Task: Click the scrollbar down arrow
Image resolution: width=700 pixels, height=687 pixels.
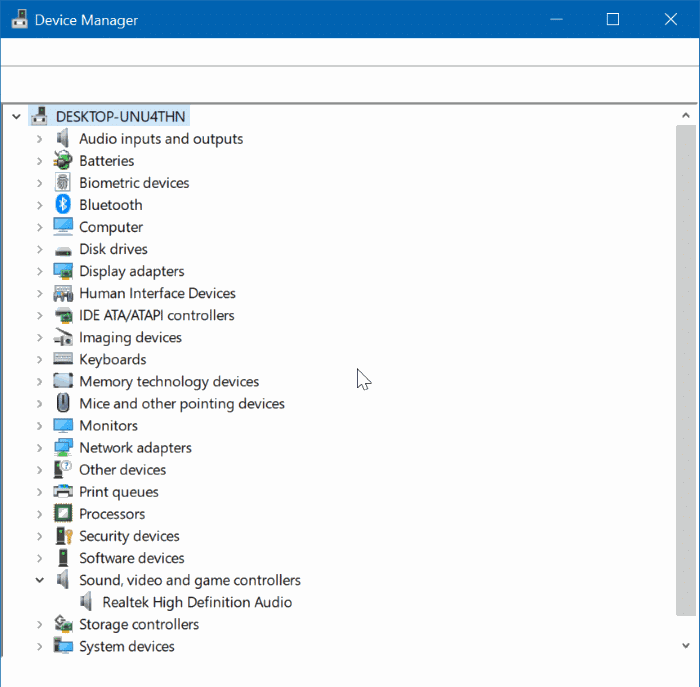Action: pyautogui.click(x=686, y=645)
